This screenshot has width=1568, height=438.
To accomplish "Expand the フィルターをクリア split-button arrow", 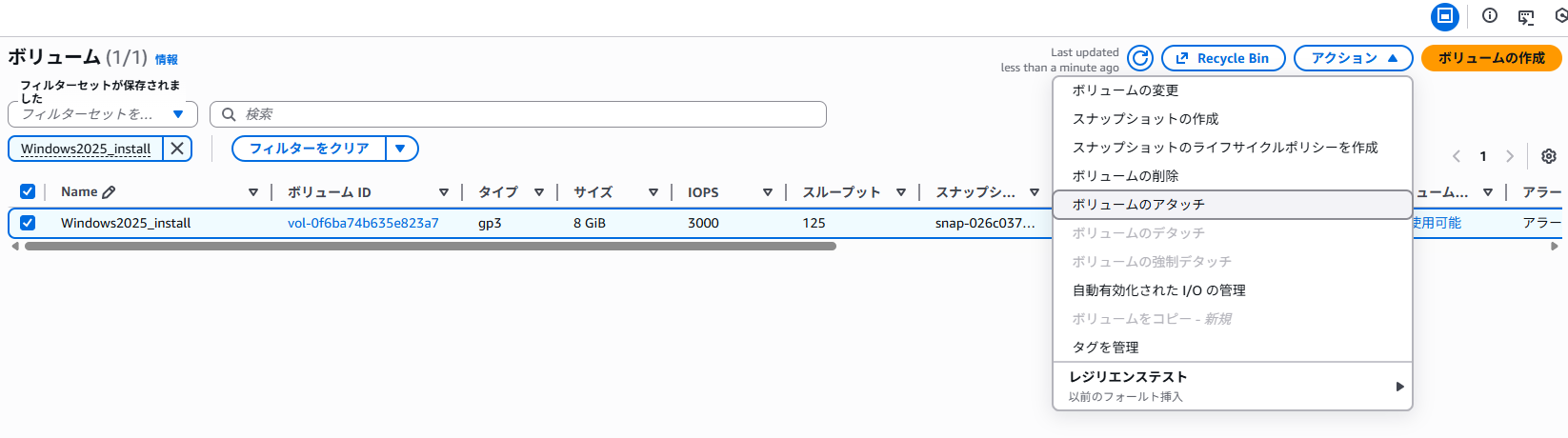I will pos(401,149).
